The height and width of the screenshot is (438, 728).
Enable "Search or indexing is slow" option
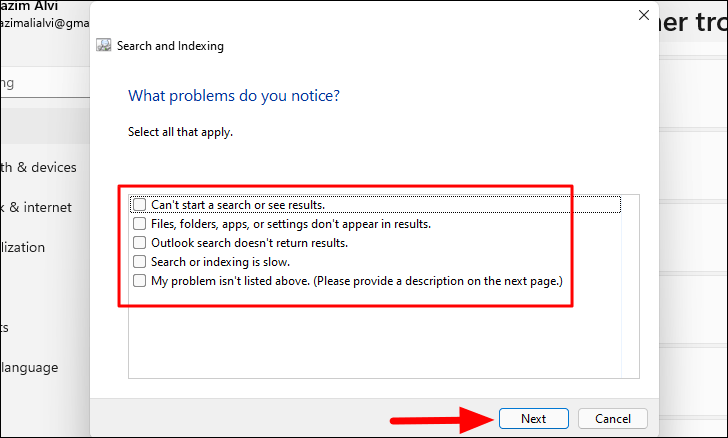point(139,262)
